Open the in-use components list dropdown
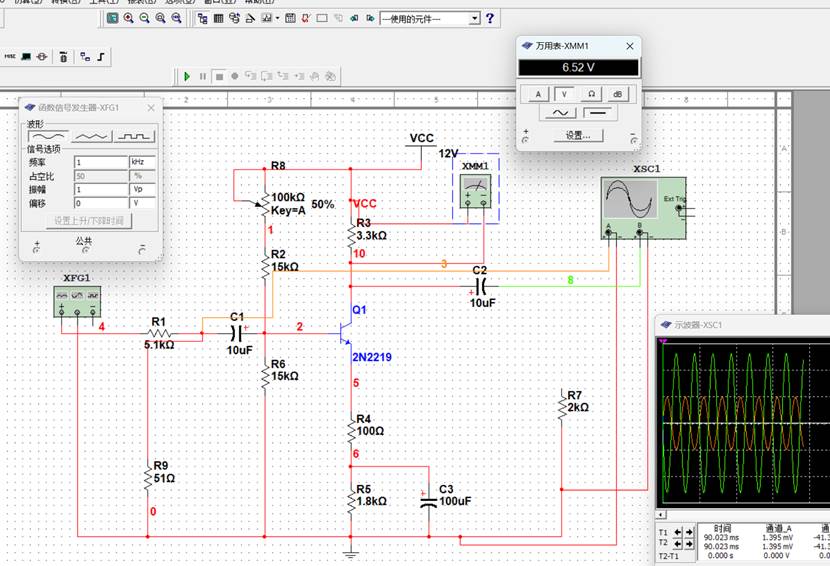Screen dimensions: 830x566 475,19
